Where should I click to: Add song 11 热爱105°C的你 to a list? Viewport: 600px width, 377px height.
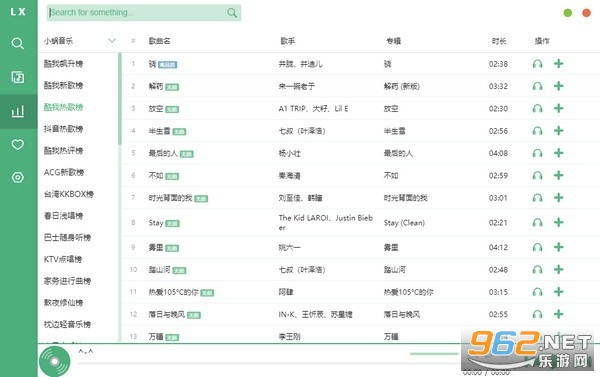tap(559, 292)
